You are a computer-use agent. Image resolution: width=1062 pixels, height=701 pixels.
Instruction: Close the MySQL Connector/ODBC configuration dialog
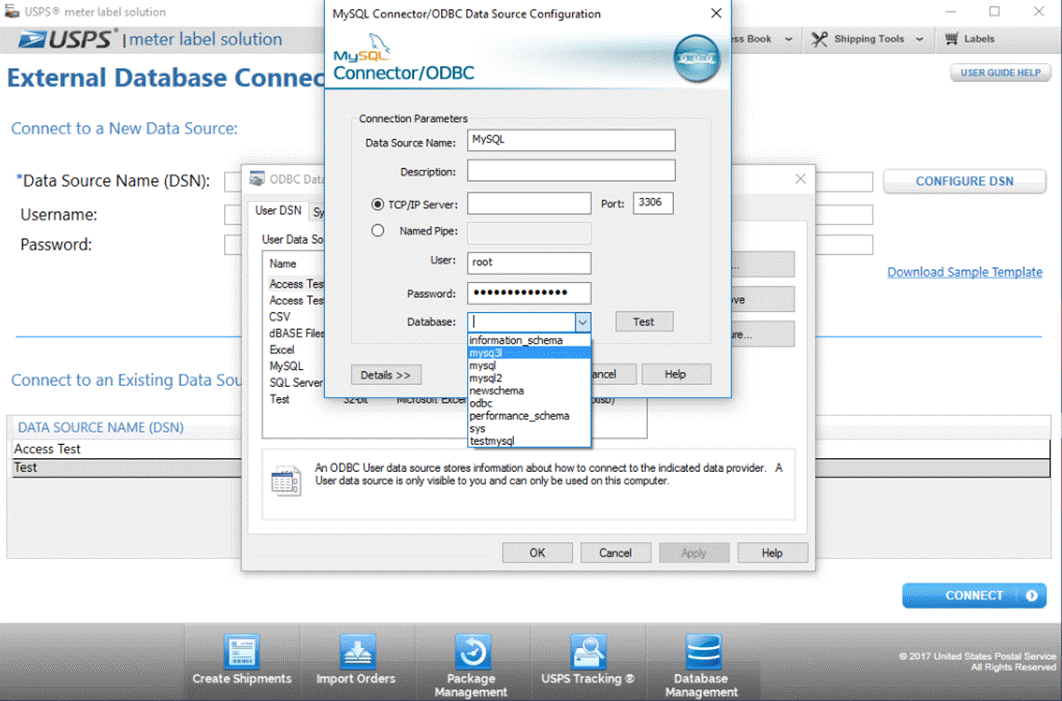point(716,13)
